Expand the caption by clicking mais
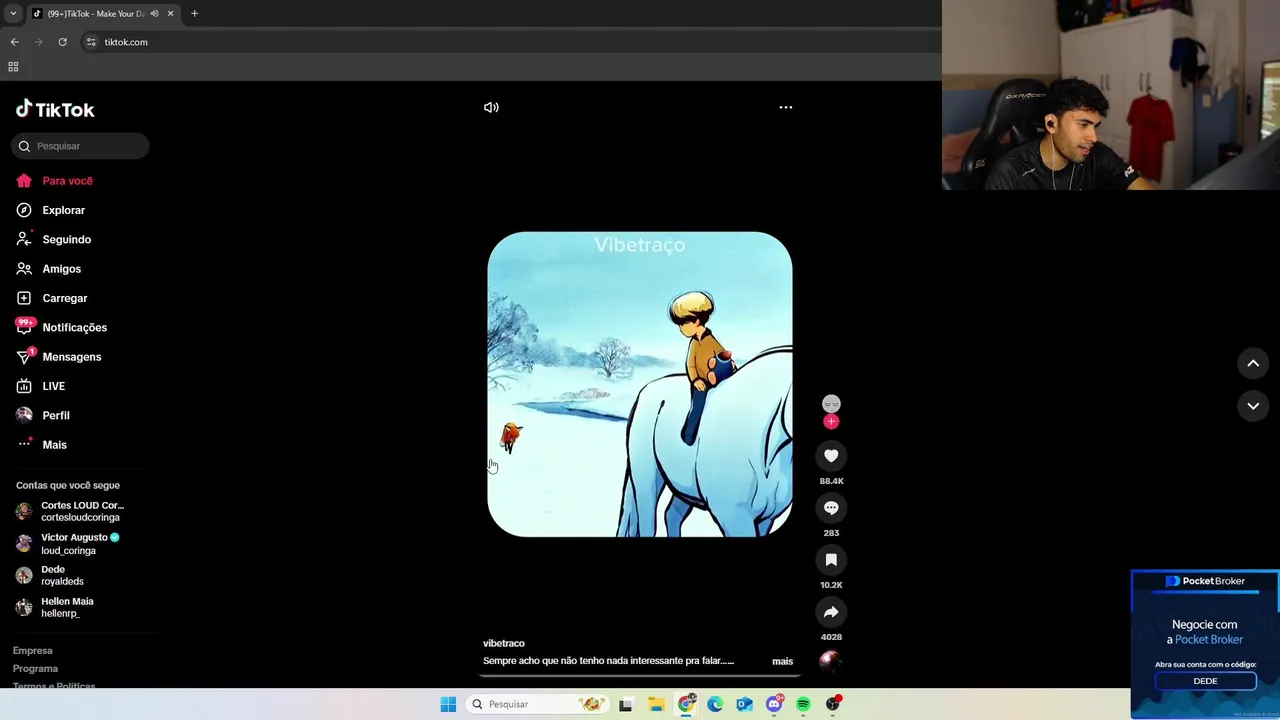 782,661
